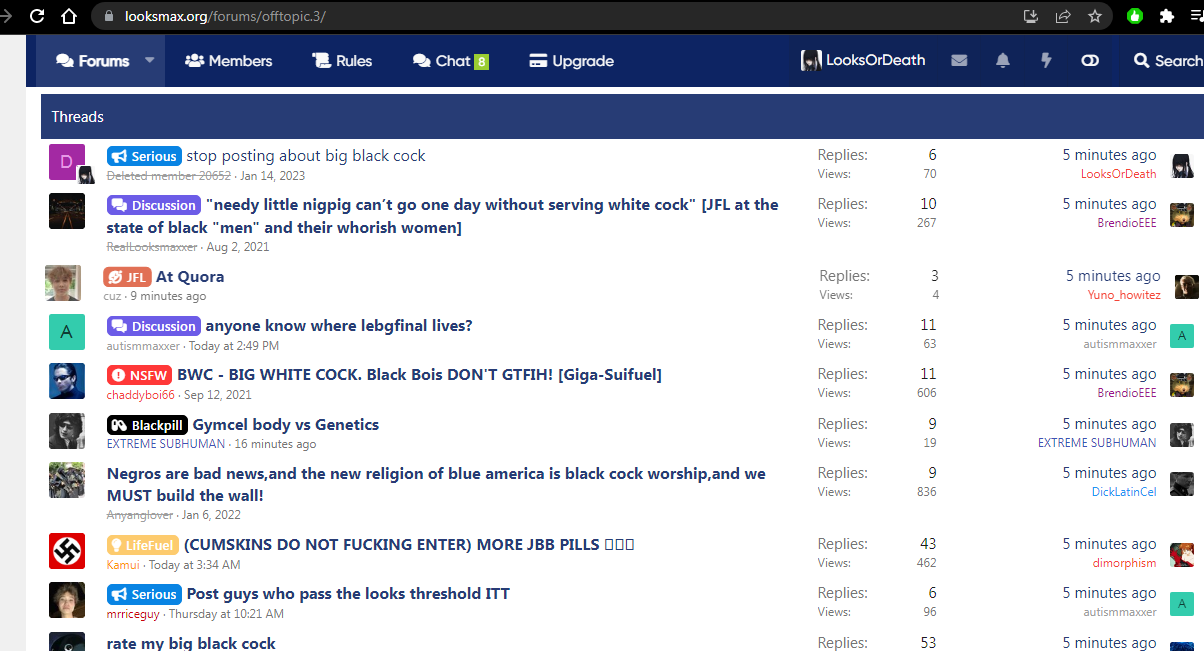Open 'Gymcel body vs Genetics' thread
Viewport: 1204px width, 651px height.
point(286,424)
